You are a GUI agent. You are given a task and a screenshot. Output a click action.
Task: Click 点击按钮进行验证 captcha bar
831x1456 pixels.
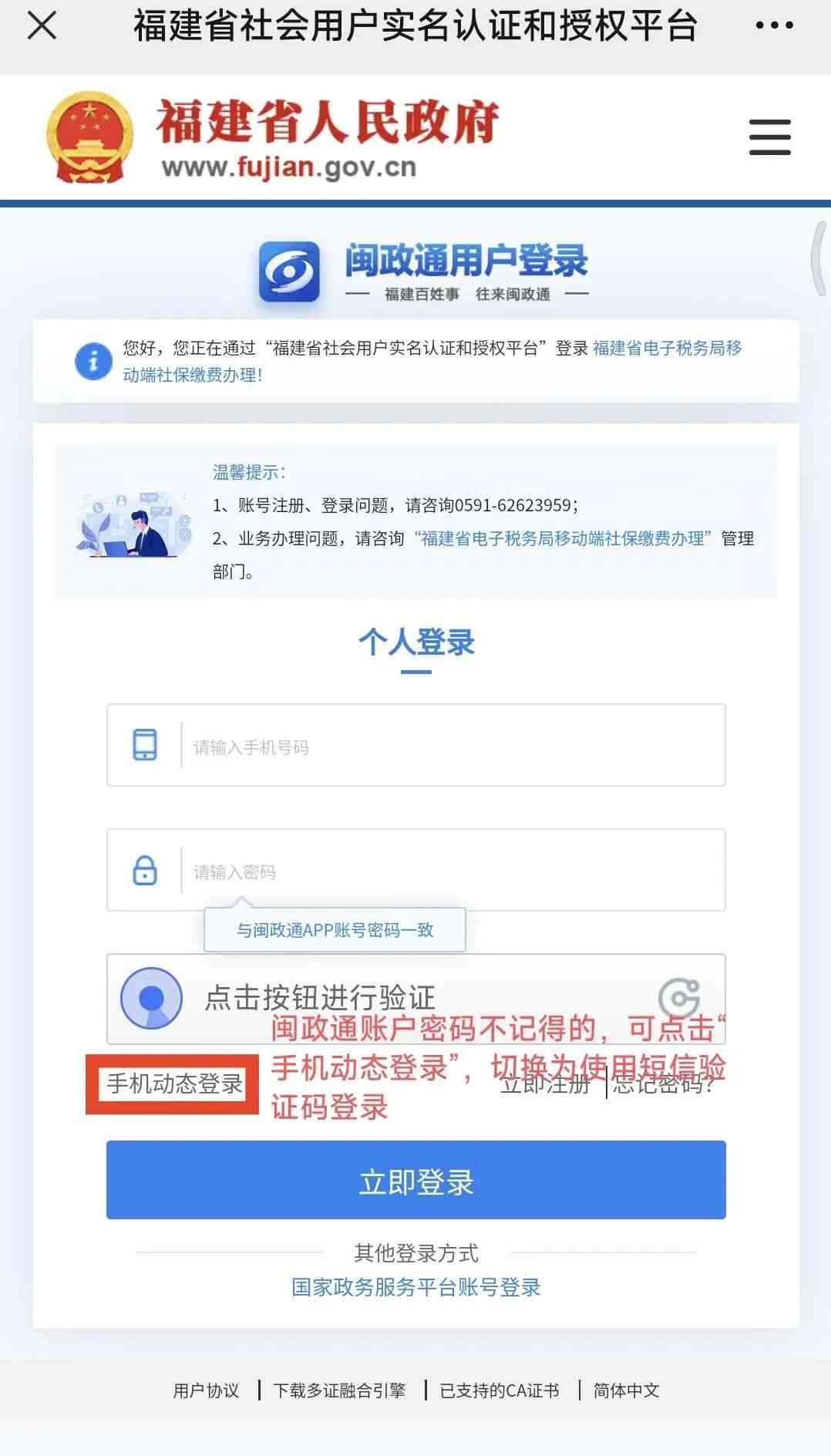point(416,999)
